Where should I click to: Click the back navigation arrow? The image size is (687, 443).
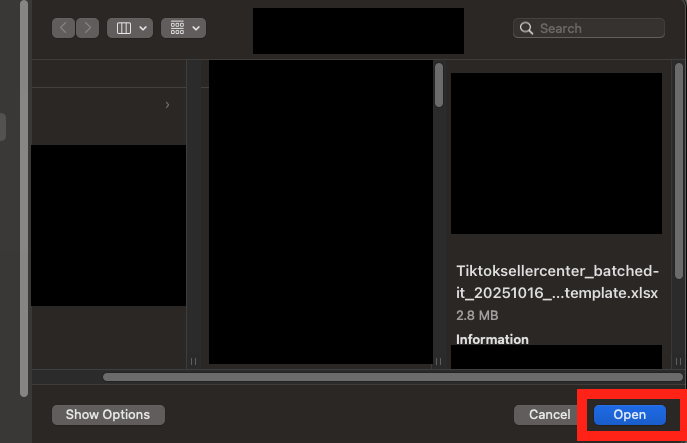[x=65, y=28]
